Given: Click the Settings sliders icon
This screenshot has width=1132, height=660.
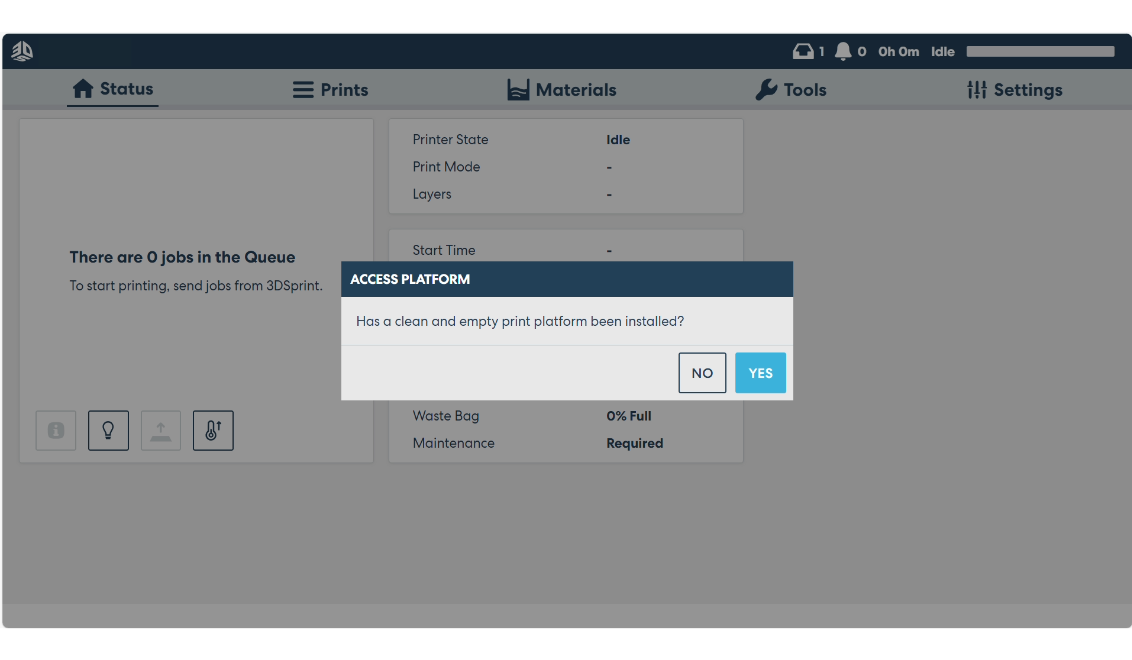Looking at the screenshot, I should click(975, 89).
